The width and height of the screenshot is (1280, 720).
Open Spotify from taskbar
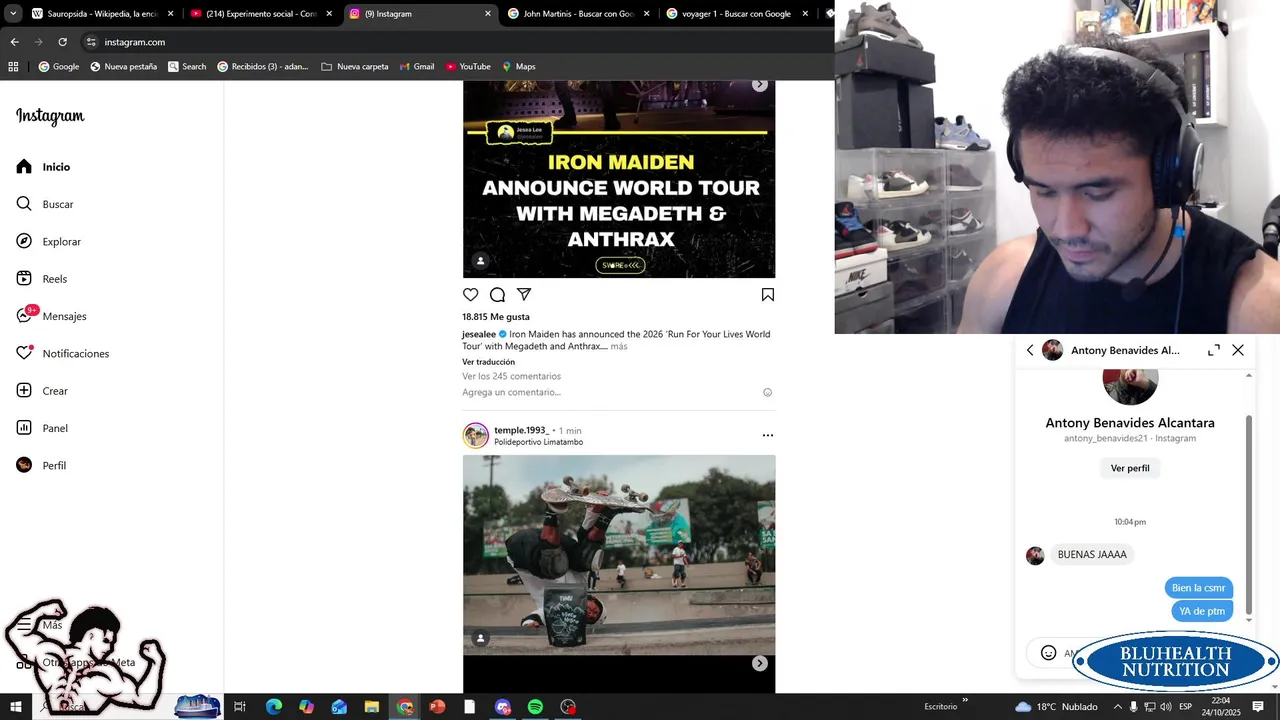(x=535, y=707)
